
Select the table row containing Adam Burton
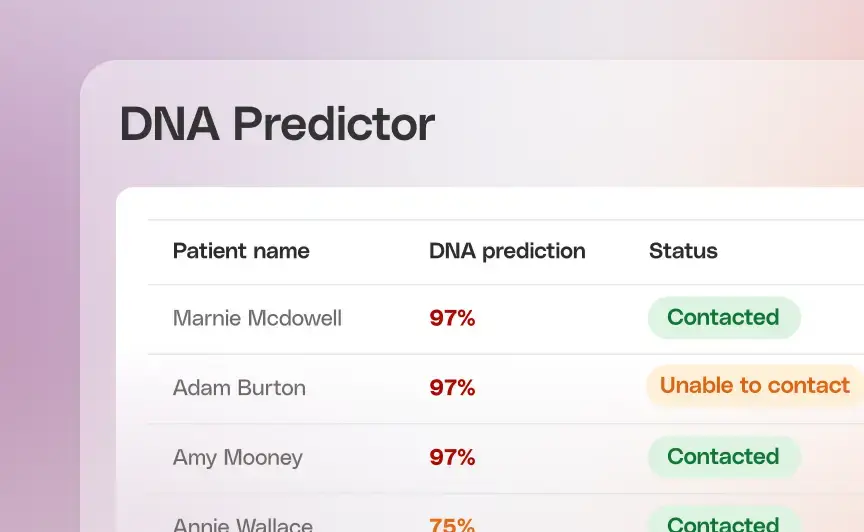(x=506, y=389)
